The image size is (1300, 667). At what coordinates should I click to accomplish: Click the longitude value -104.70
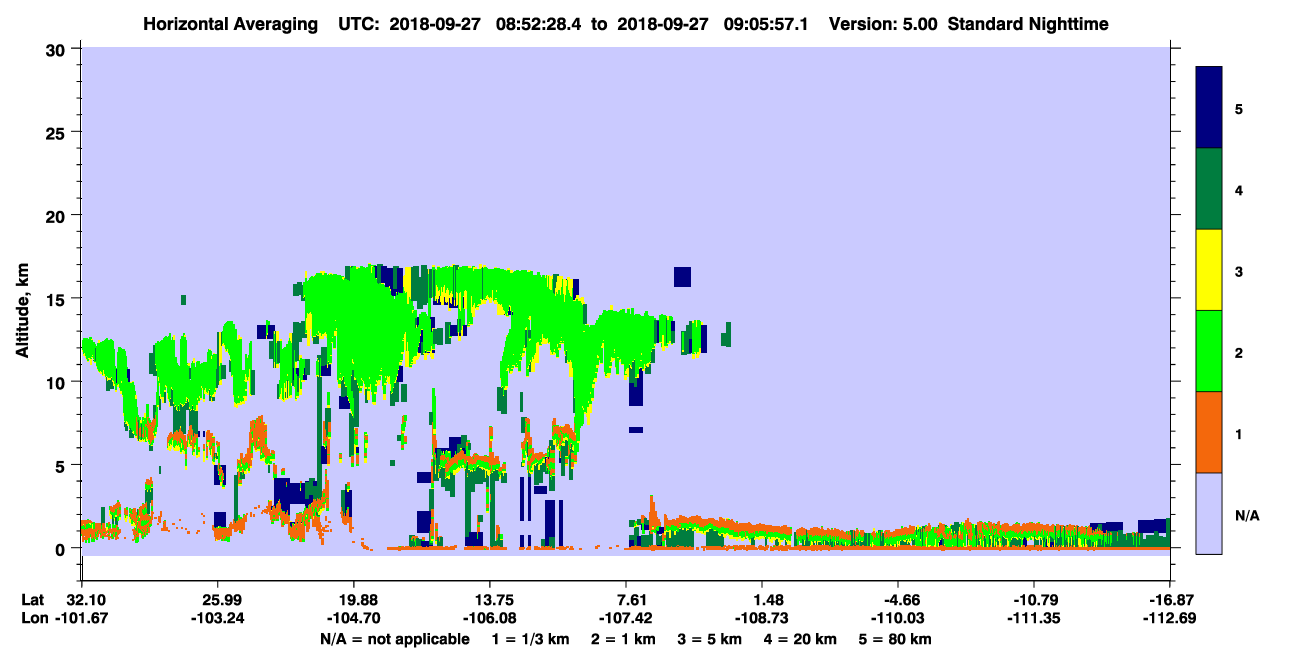(354, 618)
